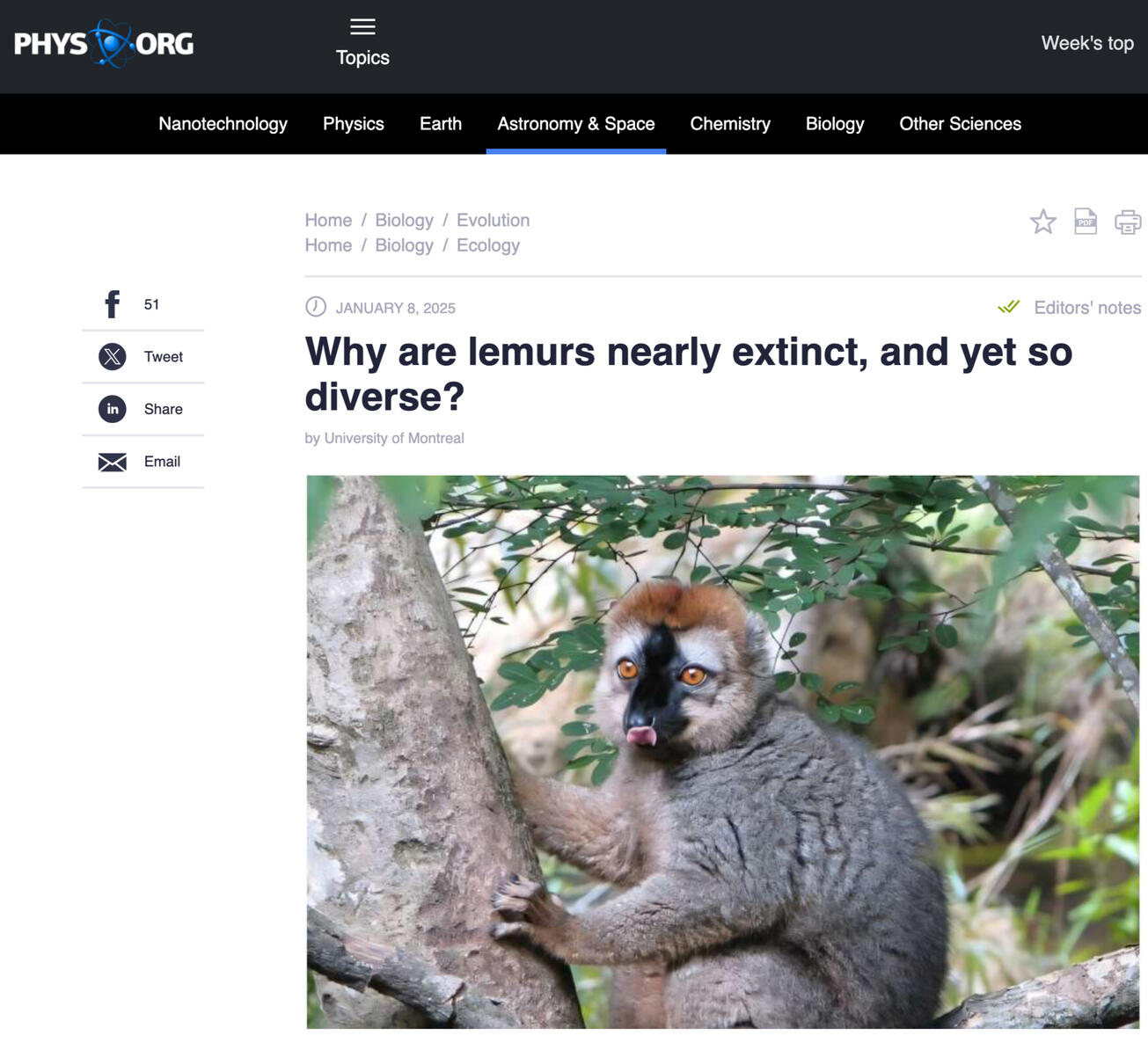Open the lemur article photo
Screen dimensions: 1148x1043
tap(722, 751)
